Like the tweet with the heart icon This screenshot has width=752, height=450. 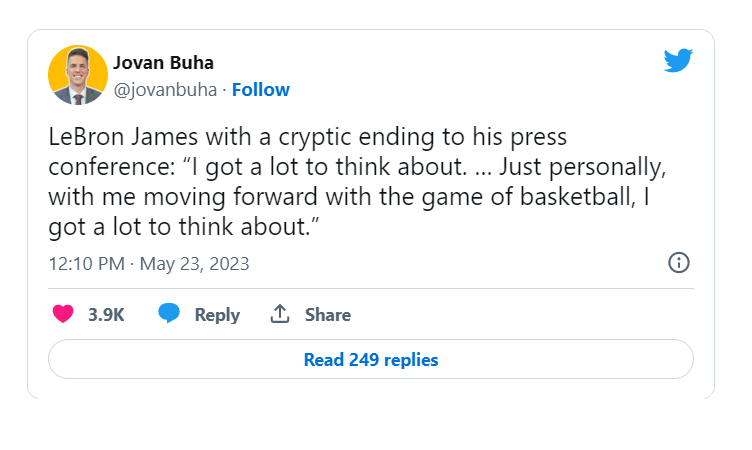click(x=63, y=314)
